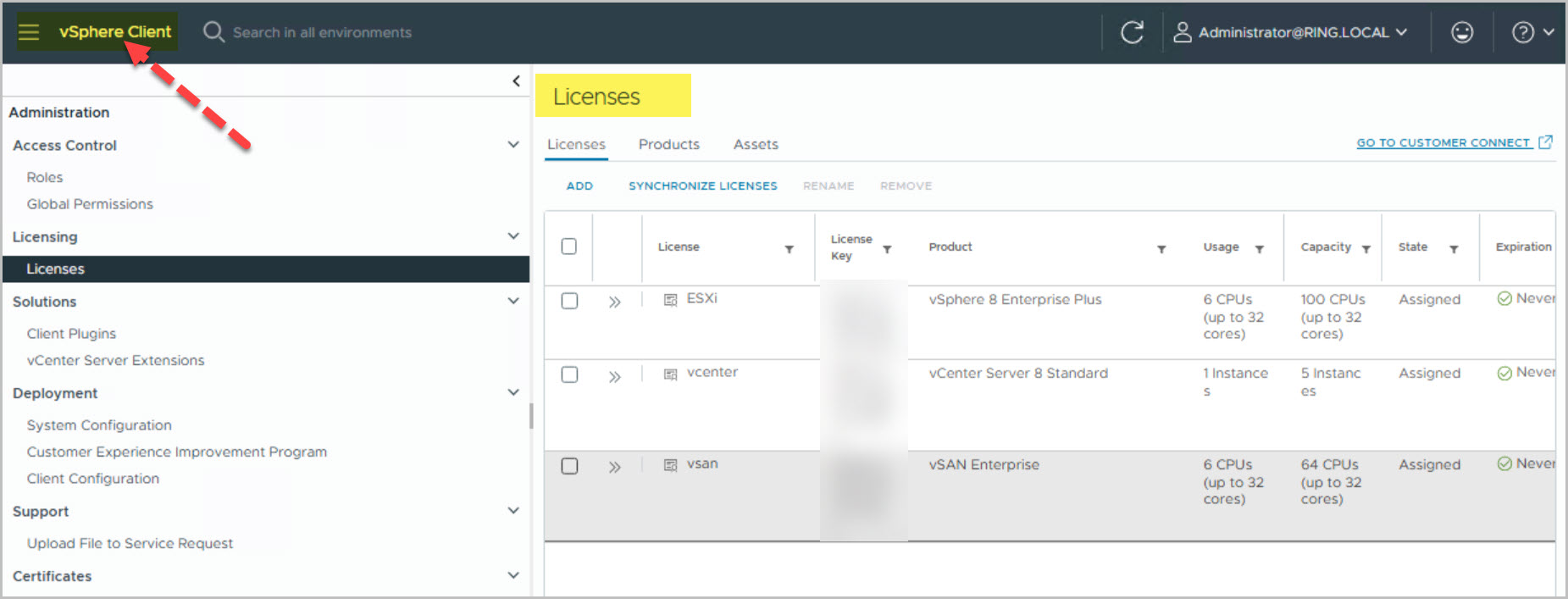Switch to the Products tab
1568x599 pixels.
(x=669, y=145)
